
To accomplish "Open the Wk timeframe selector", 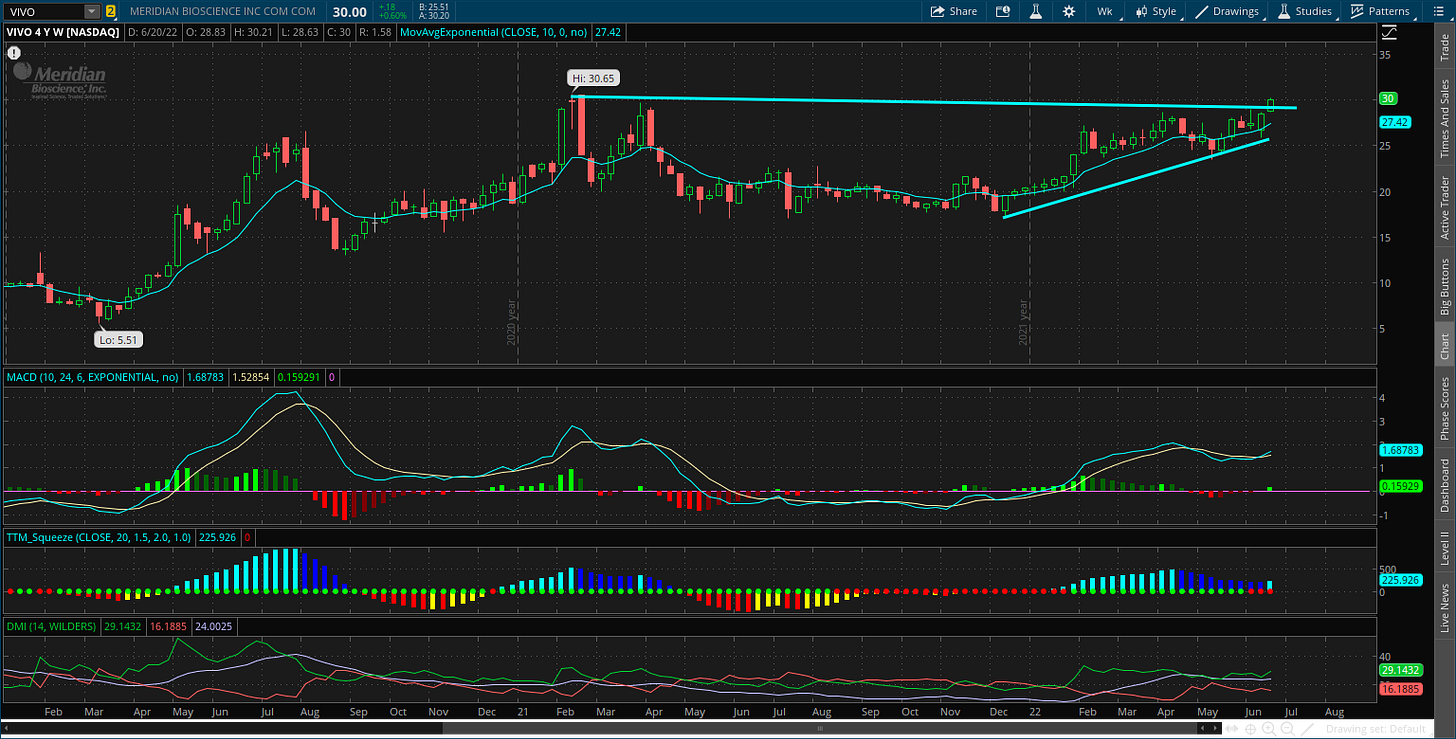I will (1105, 11).
